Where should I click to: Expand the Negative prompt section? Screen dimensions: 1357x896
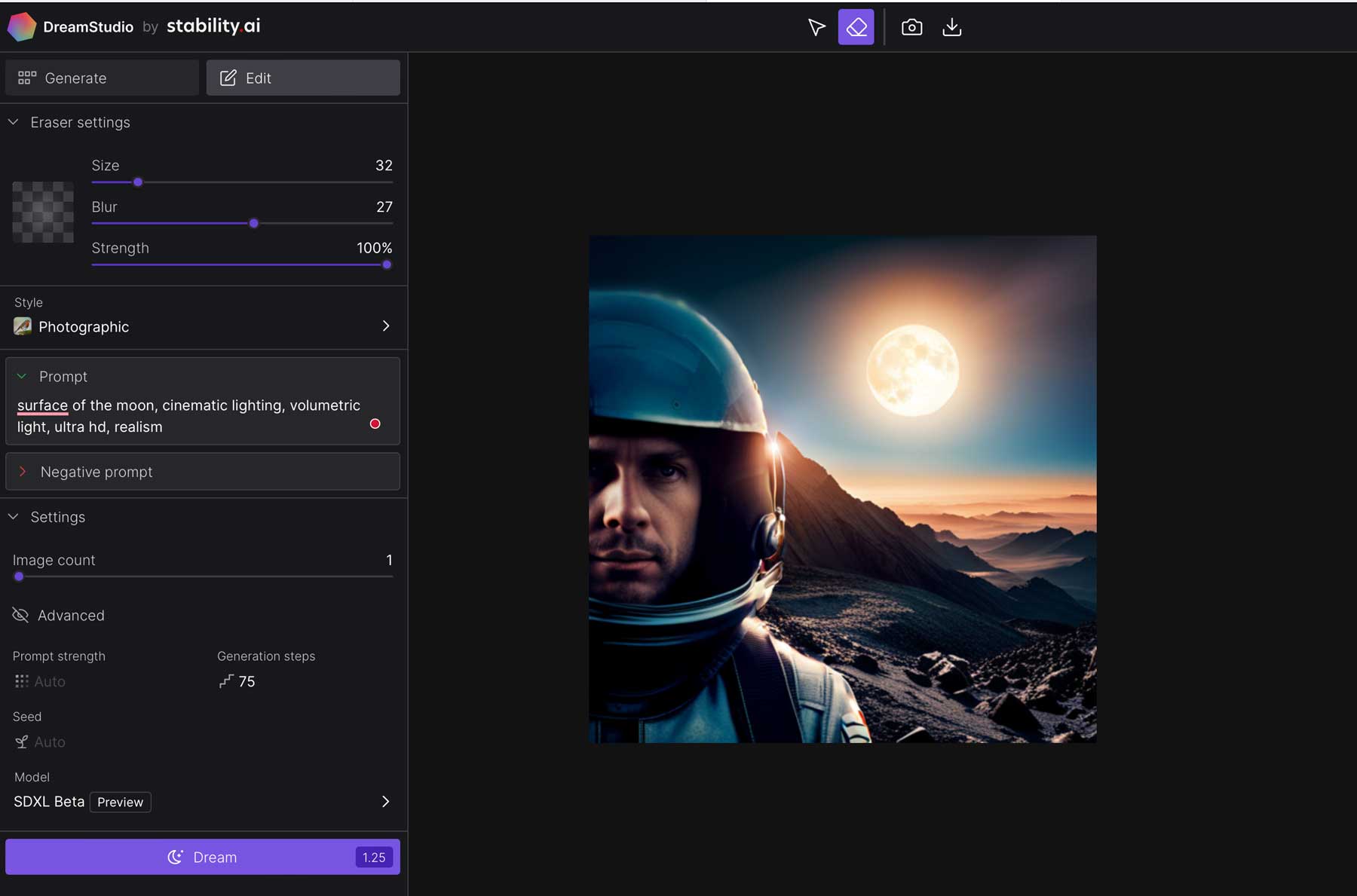click(x=96, y=472)
